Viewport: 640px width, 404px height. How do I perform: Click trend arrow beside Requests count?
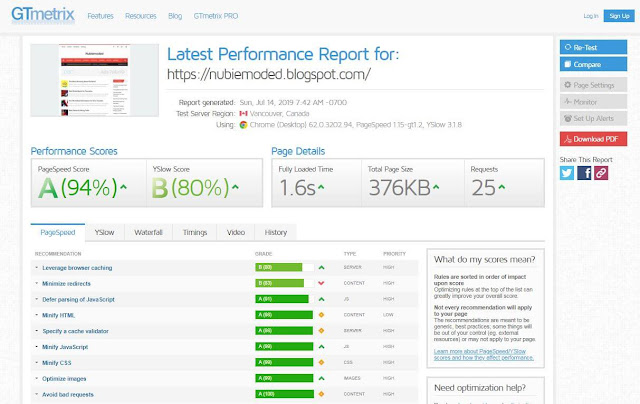(x=502, y=187)
